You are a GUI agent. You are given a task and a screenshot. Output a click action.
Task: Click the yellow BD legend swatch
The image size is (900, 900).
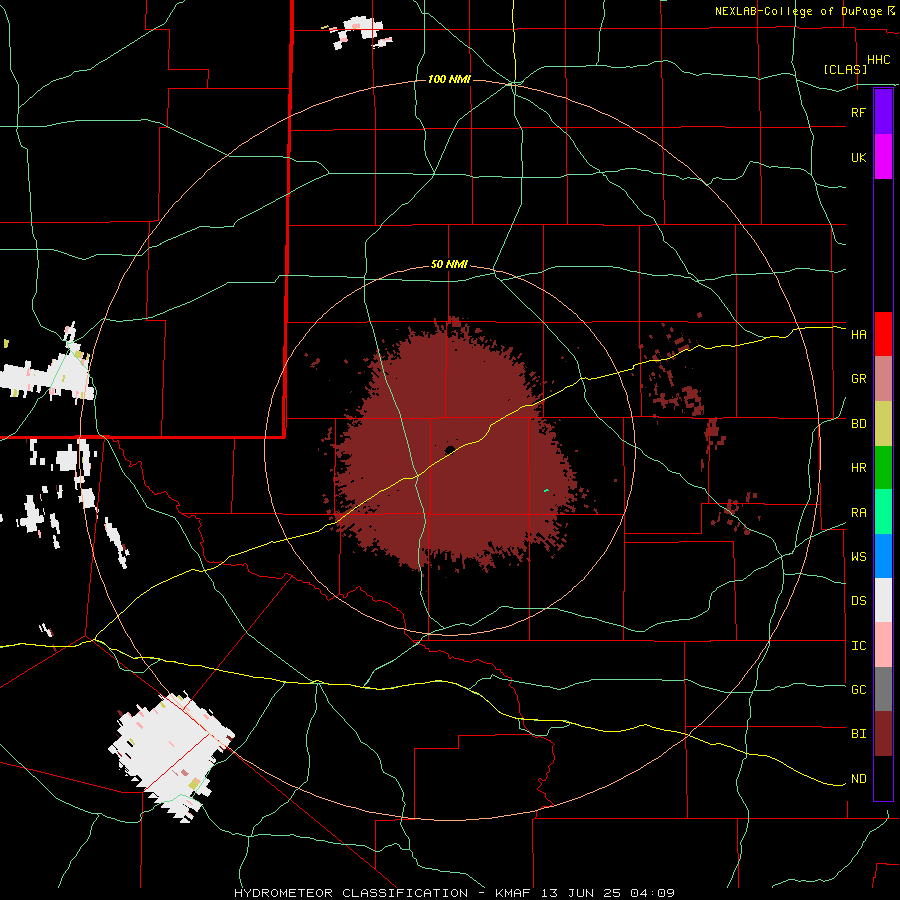883,423
